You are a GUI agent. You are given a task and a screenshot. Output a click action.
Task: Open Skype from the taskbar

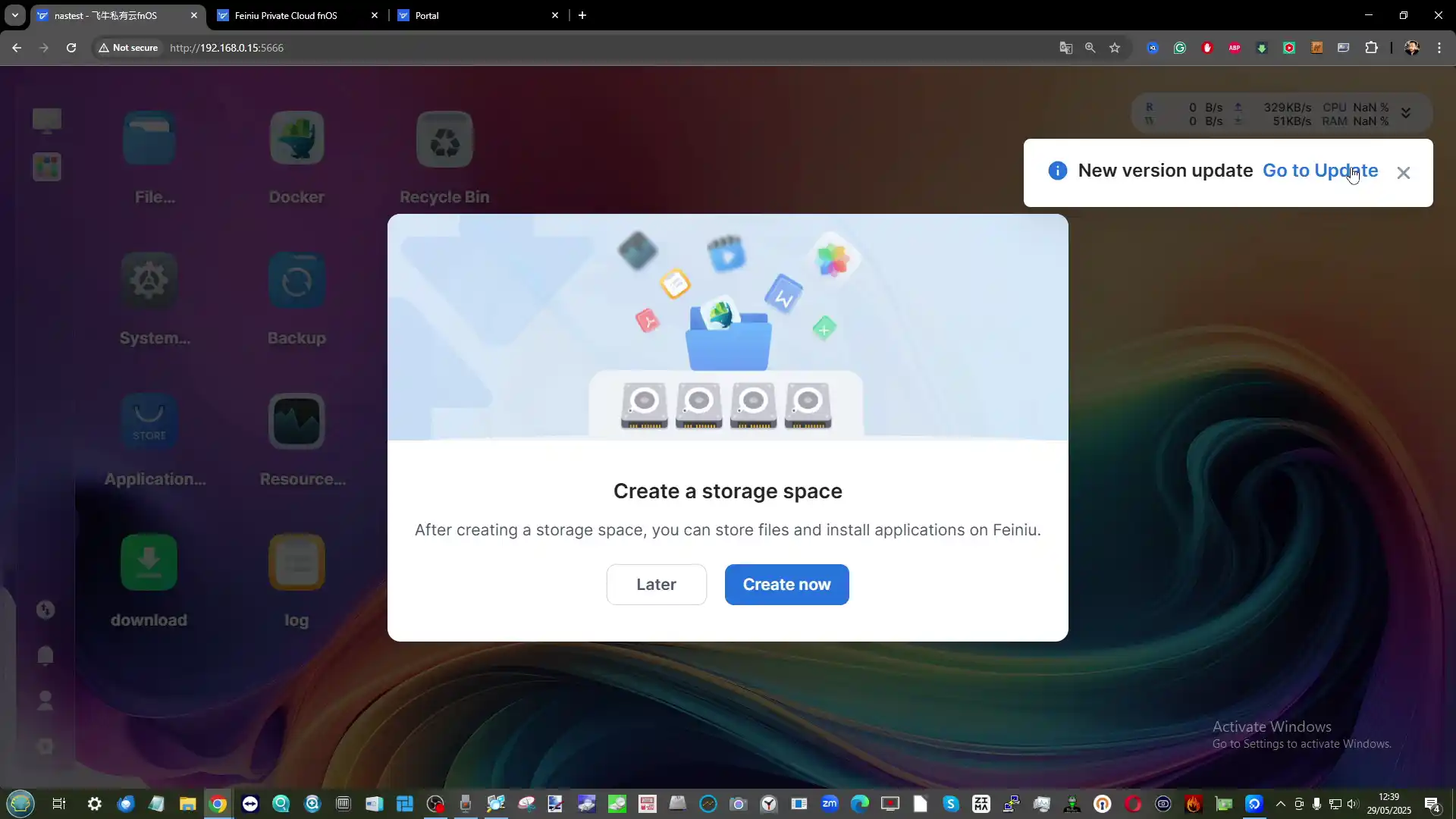(x=951, y=804)
